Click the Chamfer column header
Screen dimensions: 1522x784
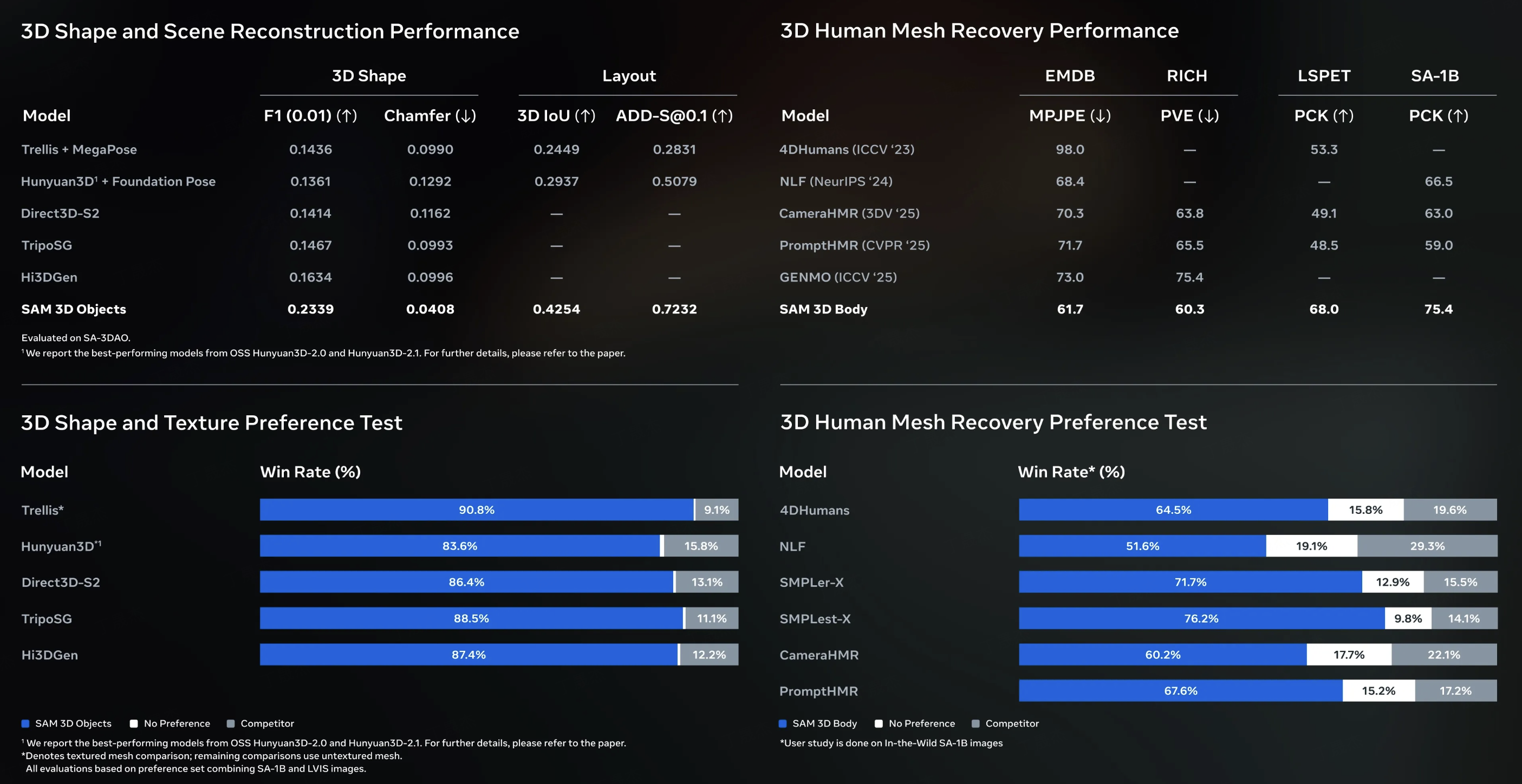tap(430, 116)
